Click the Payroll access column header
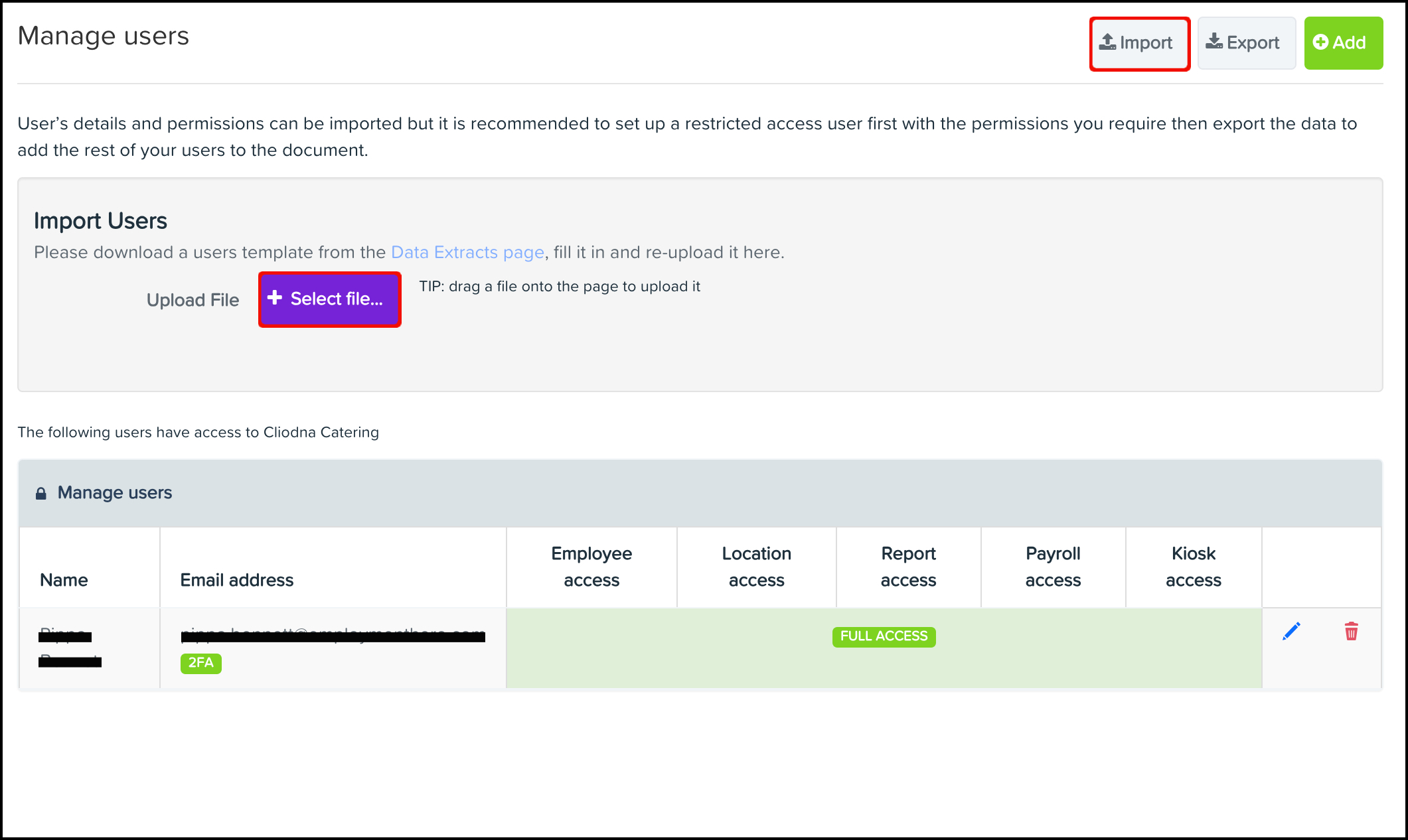This screenshot has height=840, width=1408. click(1053, 567)
